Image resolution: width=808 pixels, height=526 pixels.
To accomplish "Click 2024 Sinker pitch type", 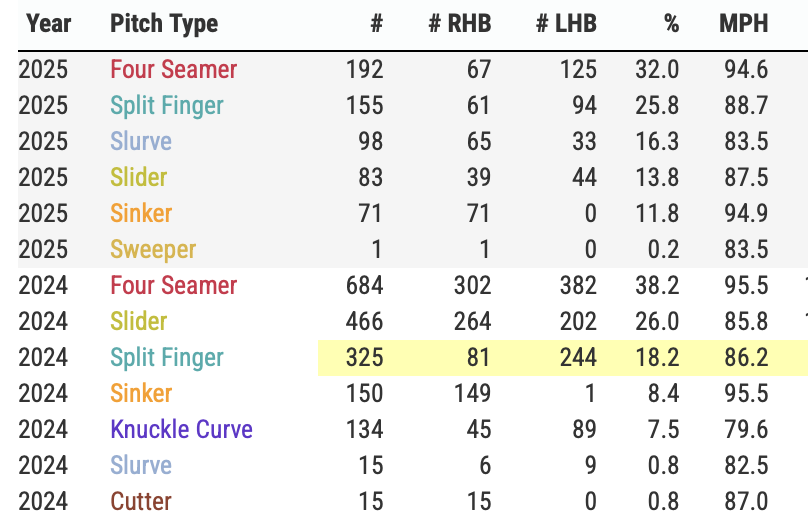I will pyautogui.click(x=140, y=394).
